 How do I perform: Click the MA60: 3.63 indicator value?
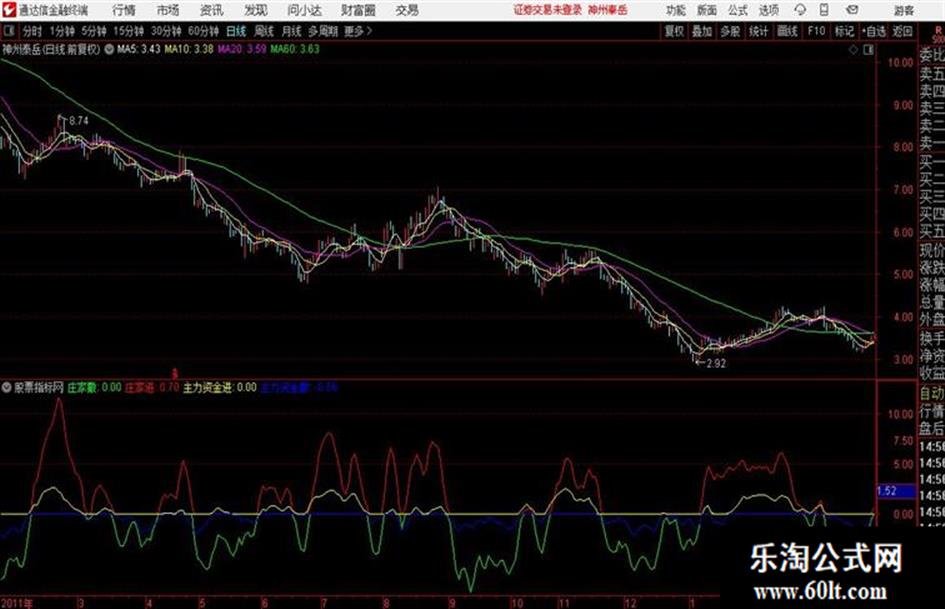click(295, 49)
